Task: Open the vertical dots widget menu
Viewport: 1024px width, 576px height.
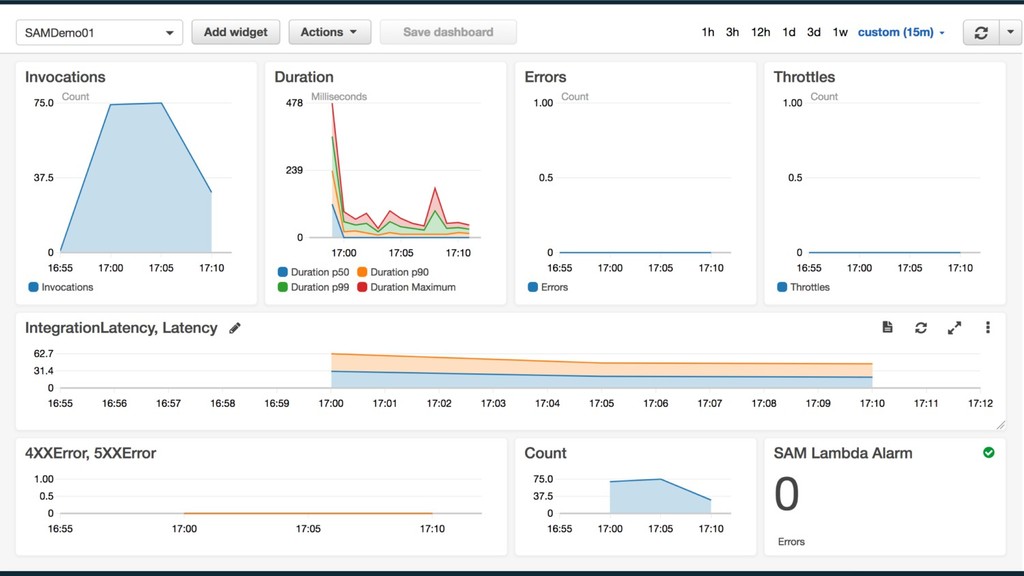Action: click(987, 328)
